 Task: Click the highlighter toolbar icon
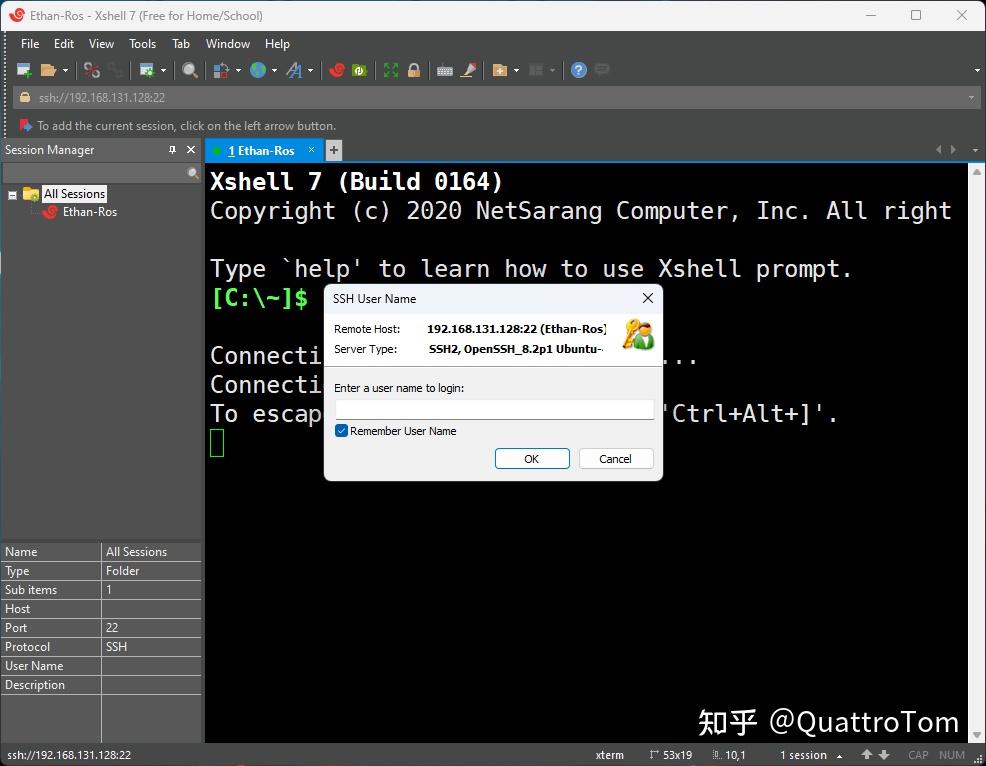(x=468, y=70)
